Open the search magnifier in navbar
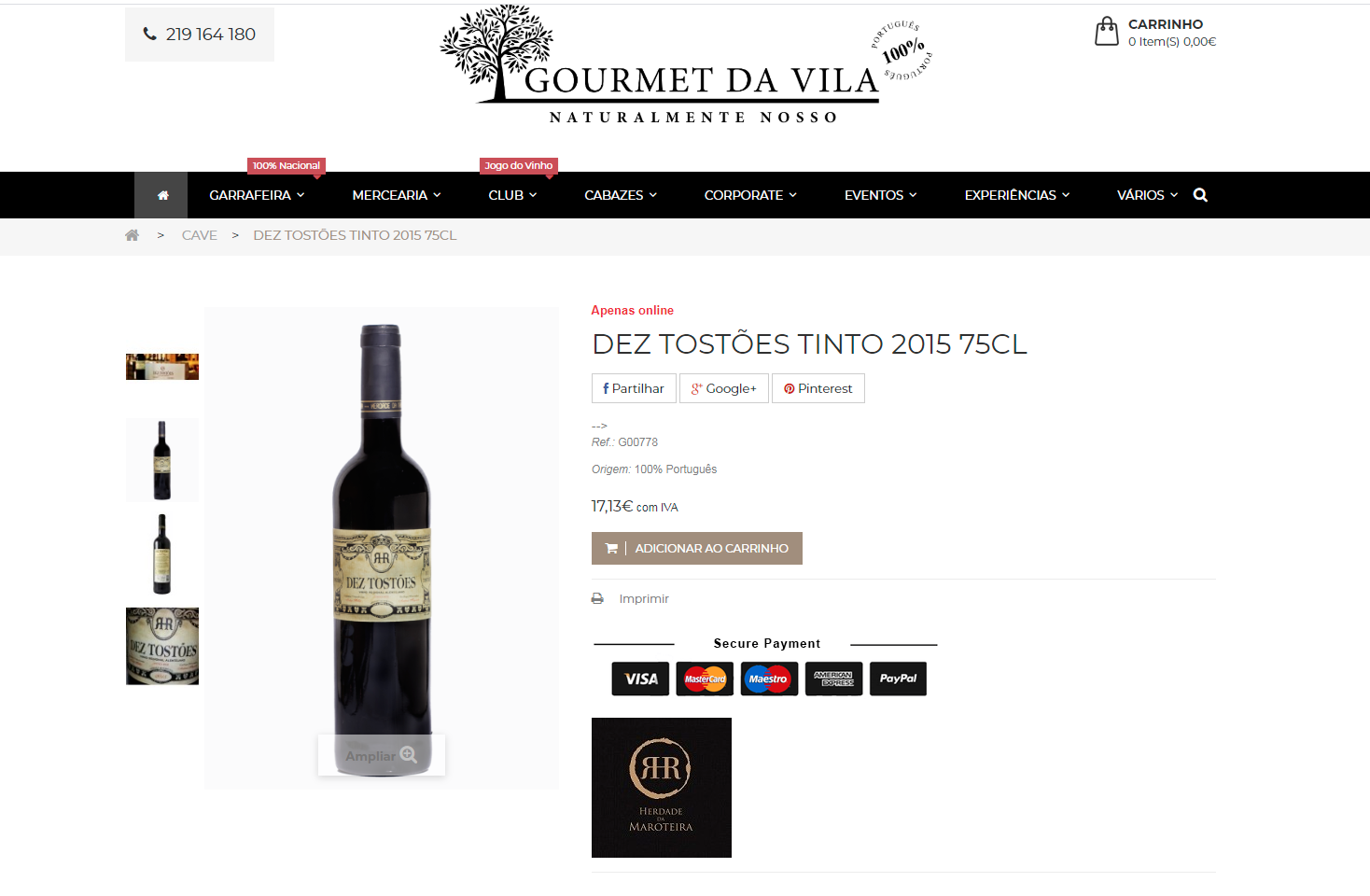 click(1200, 195)
